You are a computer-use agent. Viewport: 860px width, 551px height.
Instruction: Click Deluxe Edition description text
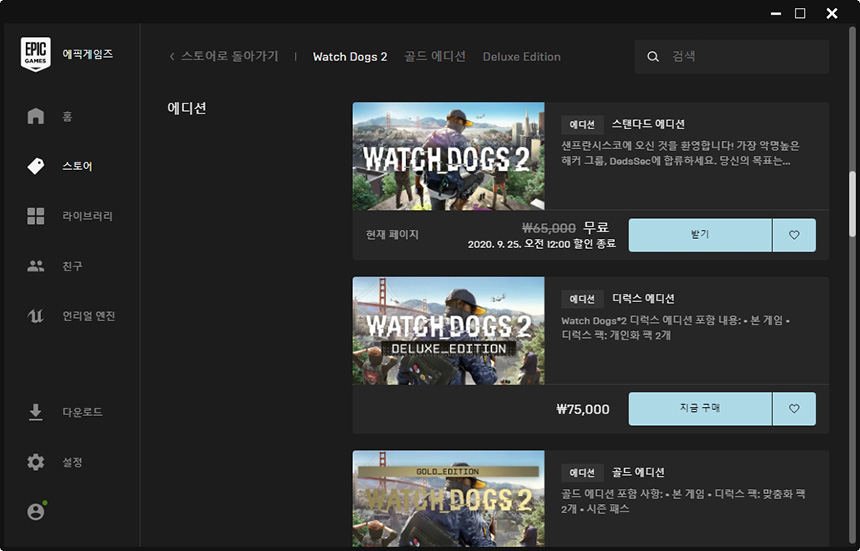pos(676,327)
